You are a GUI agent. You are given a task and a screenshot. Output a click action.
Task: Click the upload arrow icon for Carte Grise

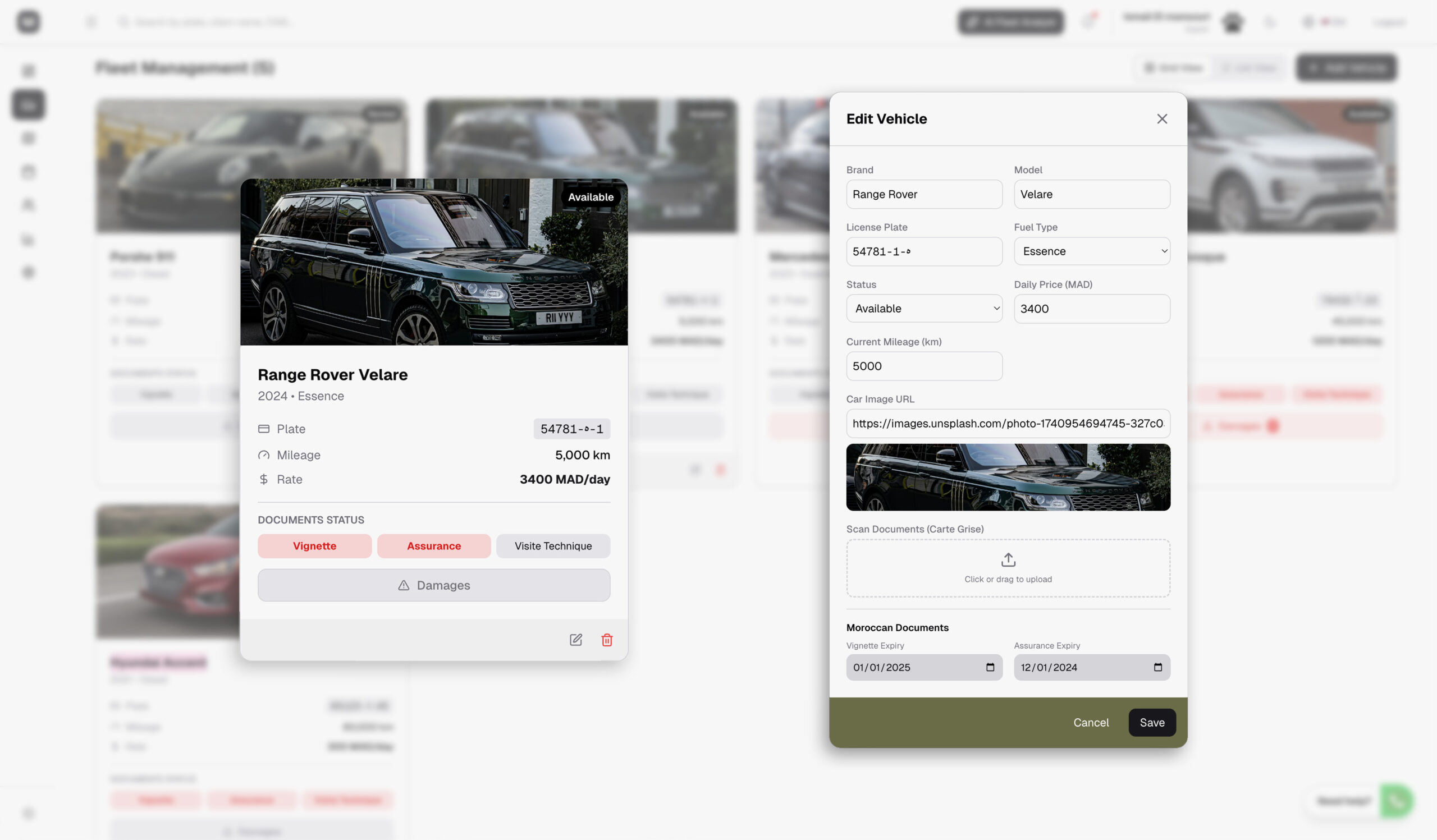1008,559
